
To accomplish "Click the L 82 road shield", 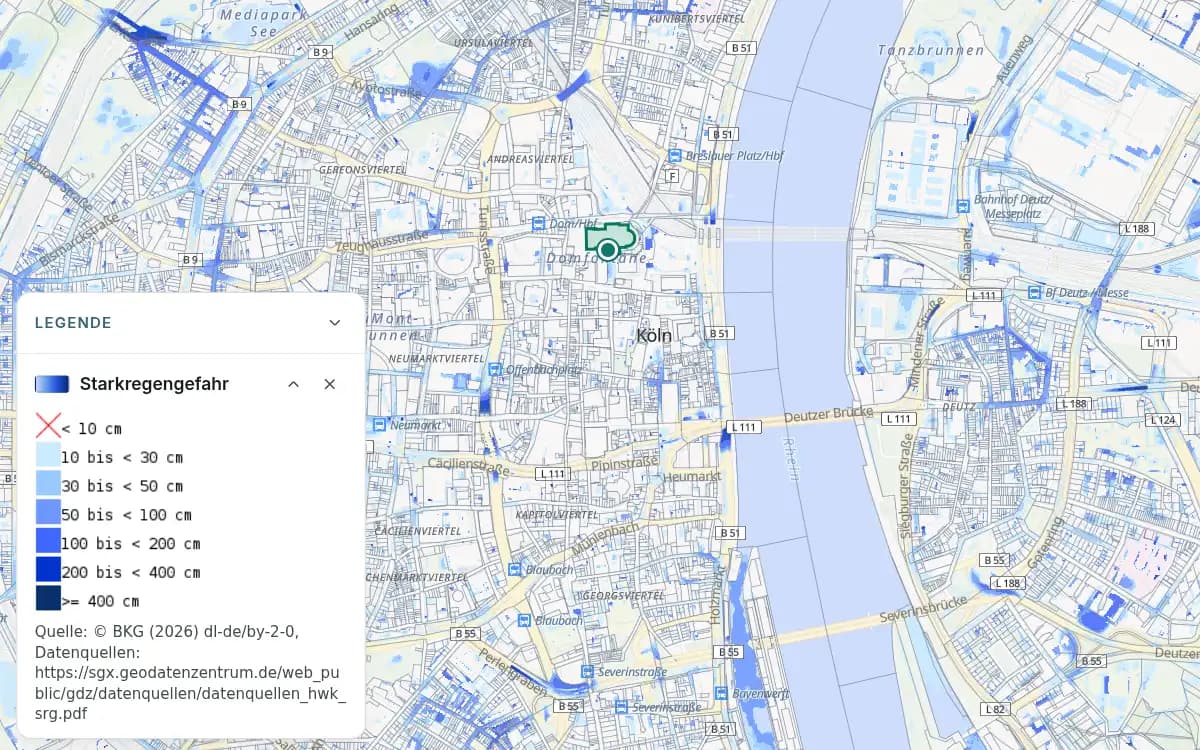I will [995, 709].
